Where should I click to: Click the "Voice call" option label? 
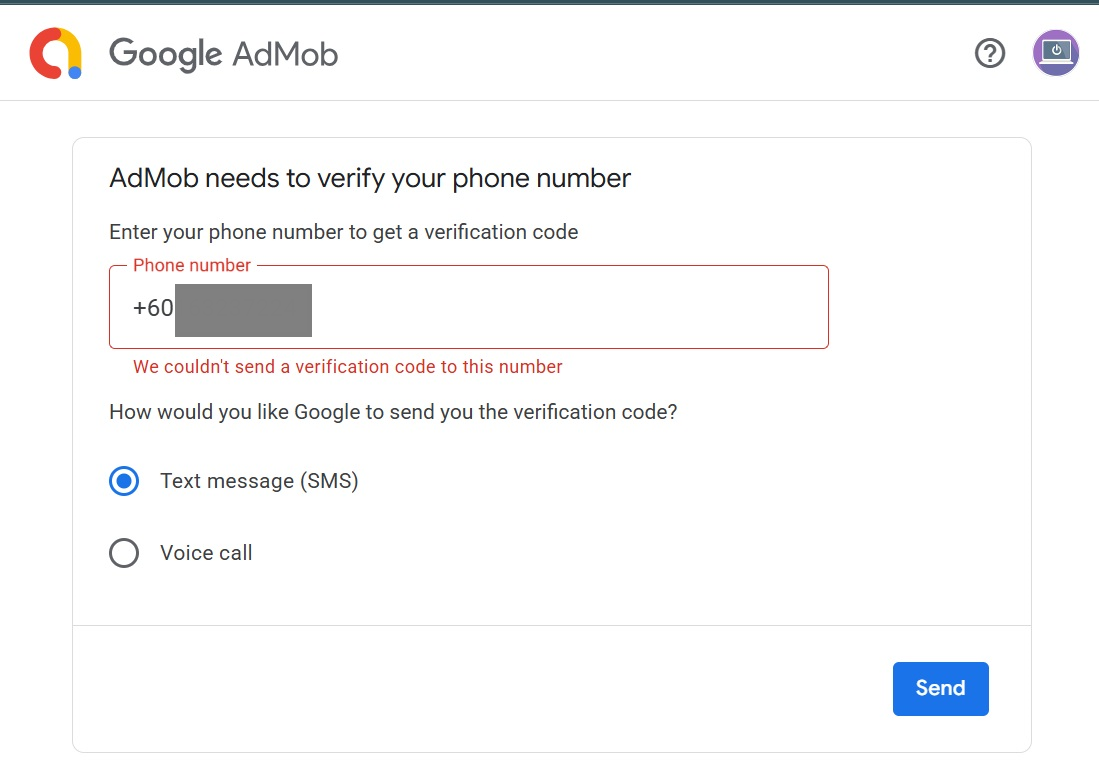coord(206,553)
